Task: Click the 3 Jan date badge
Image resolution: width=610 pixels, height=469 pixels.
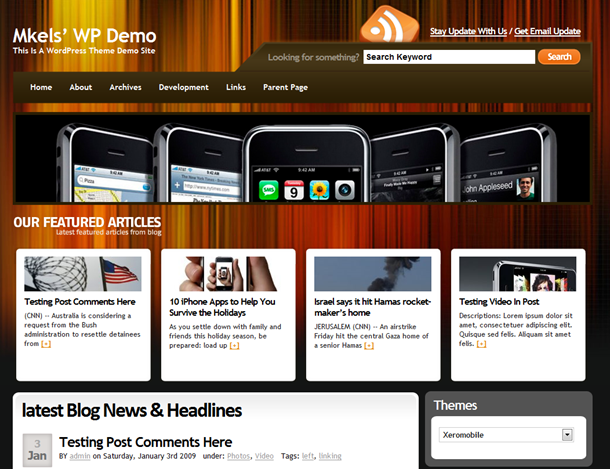Action: [37, 450]
